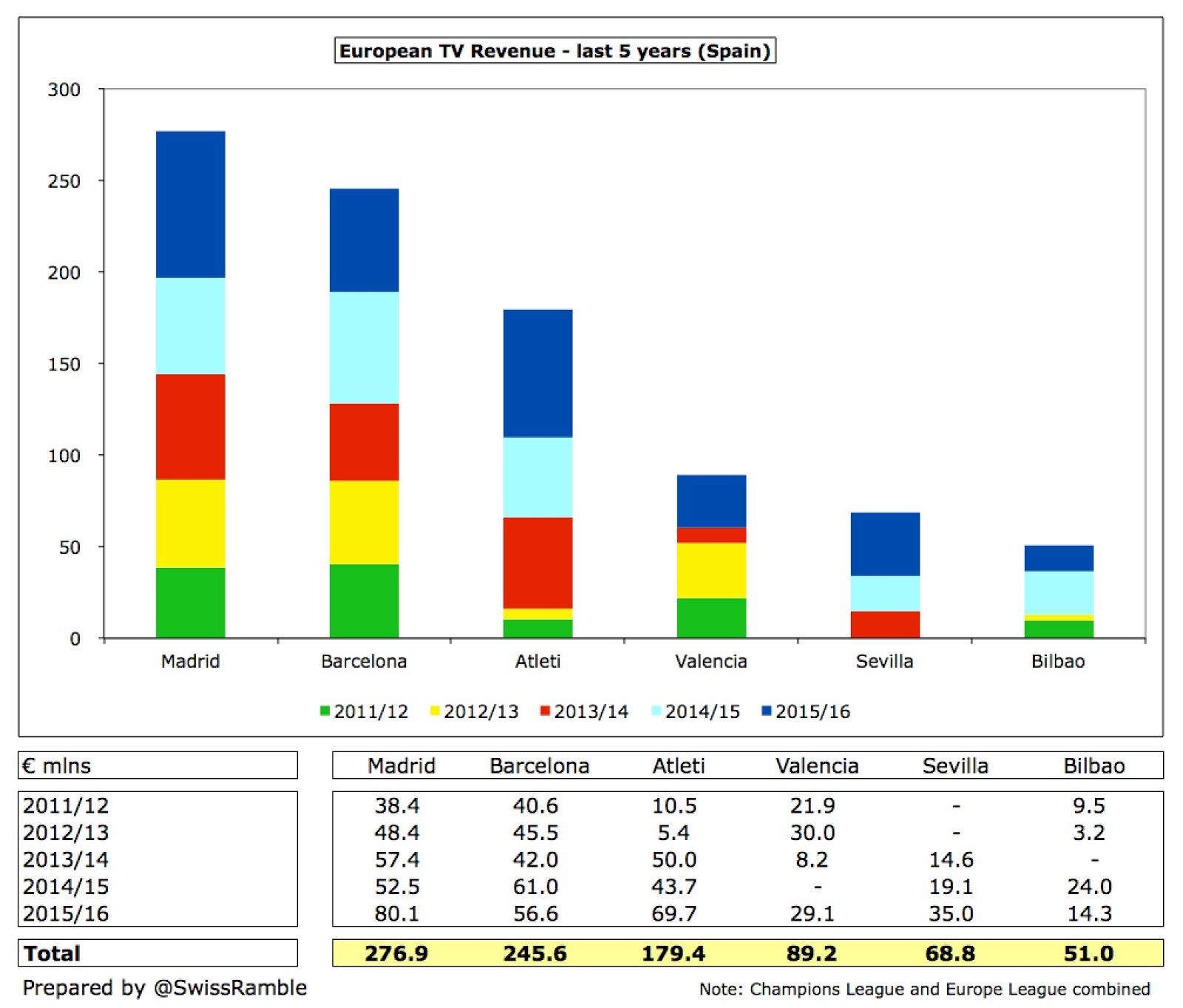Select Valencia's total cell '89.2'
1183x1008 pixels.
pyautogui.click(x=812, y=953)
